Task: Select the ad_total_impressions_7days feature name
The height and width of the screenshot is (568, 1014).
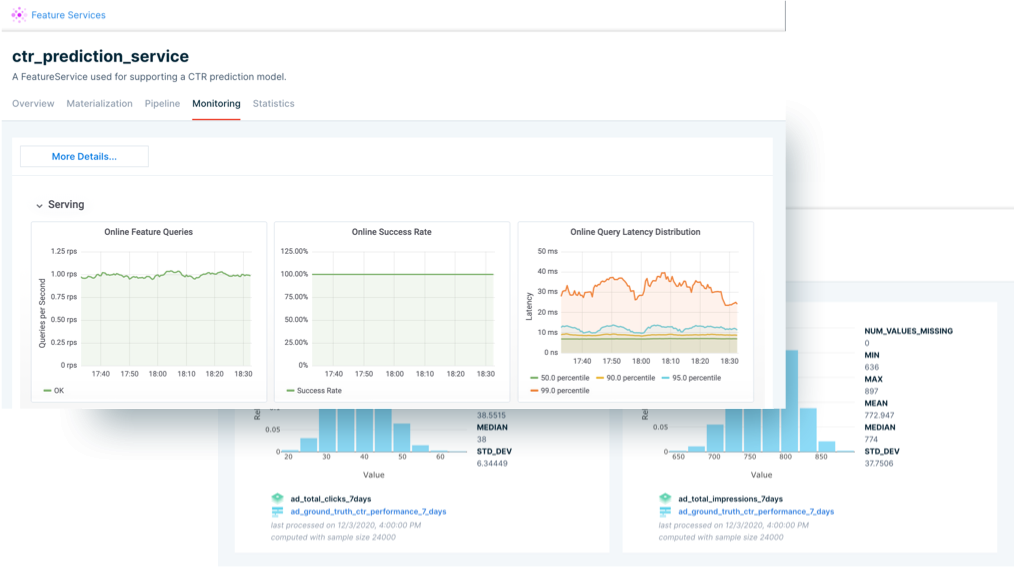Action: click(730, 499)
